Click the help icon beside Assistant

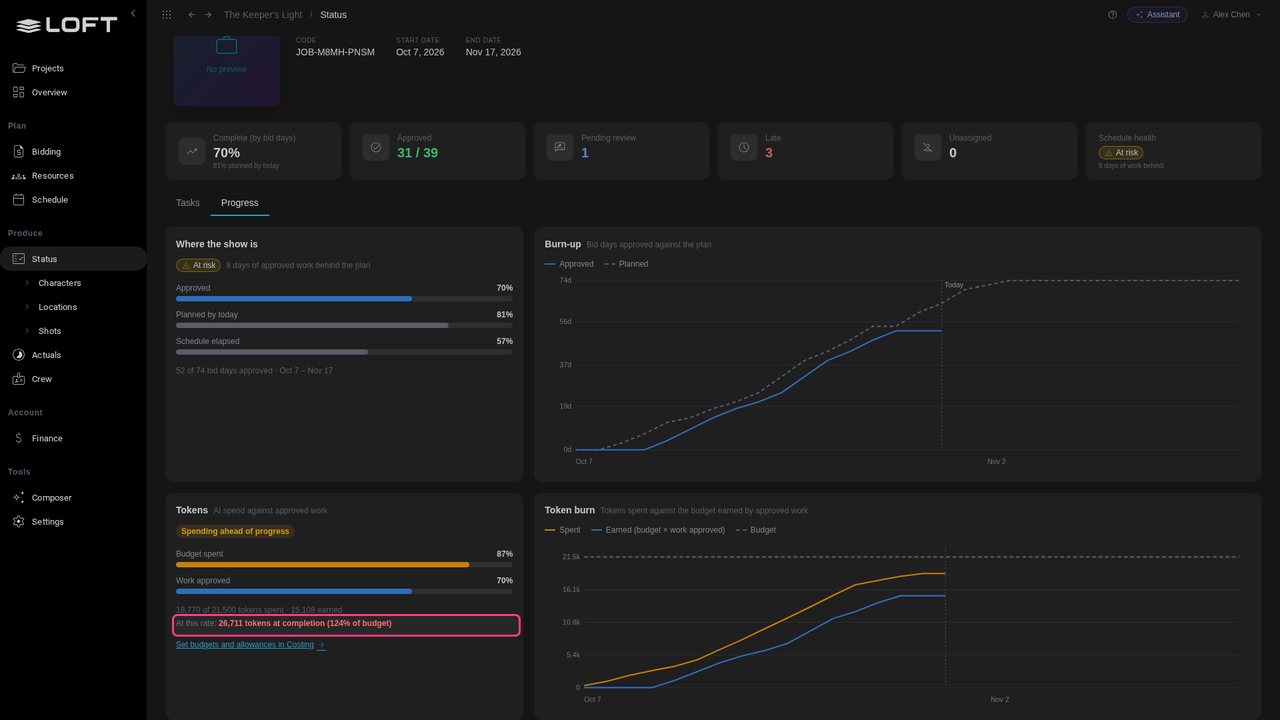[x=1112, y=15]
